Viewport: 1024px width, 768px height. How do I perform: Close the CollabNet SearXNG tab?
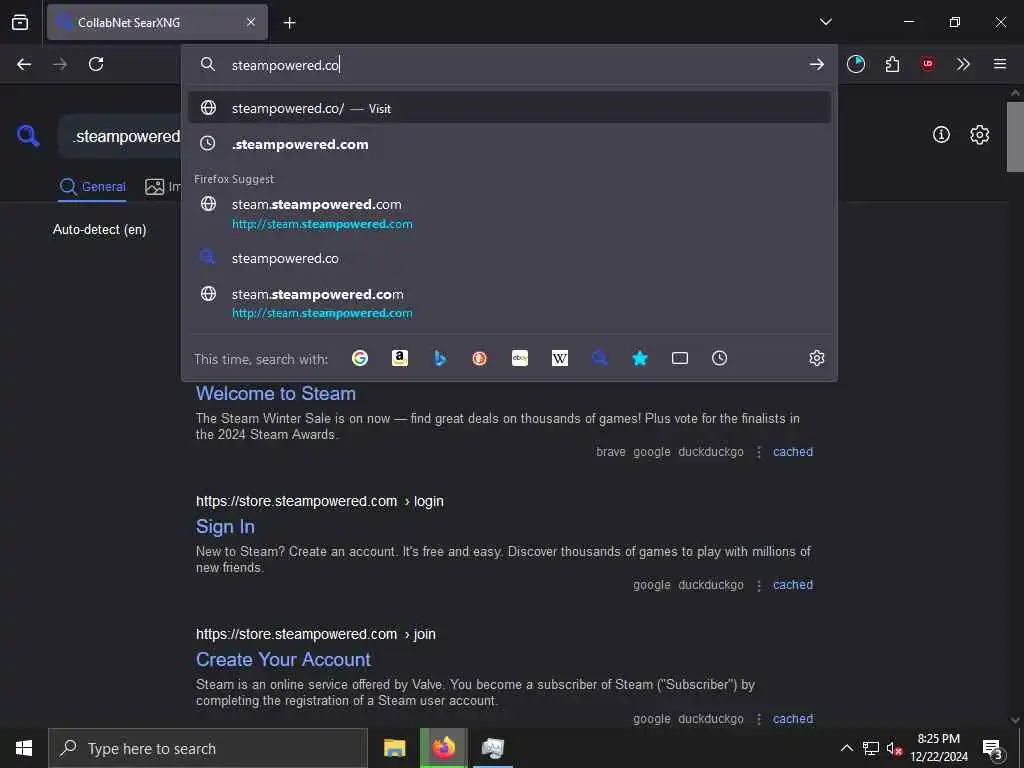point(251,22)
